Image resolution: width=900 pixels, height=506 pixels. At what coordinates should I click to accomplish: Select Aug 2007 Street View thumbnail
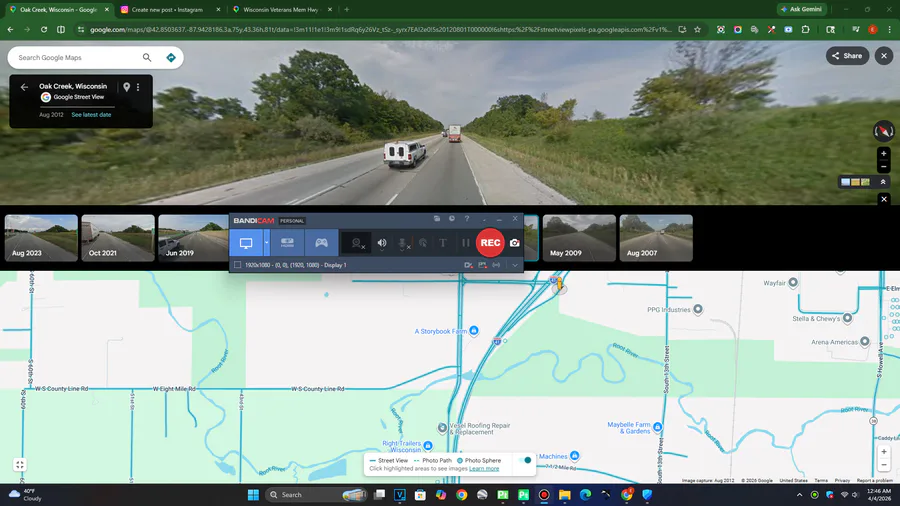click(656, 238)
